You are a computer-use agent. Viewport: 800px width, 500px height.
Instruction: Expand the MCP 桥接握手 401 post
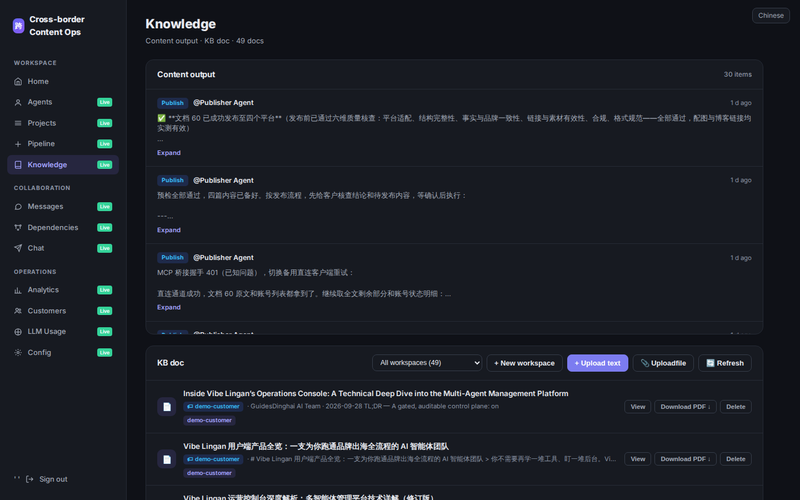point(168,307)
